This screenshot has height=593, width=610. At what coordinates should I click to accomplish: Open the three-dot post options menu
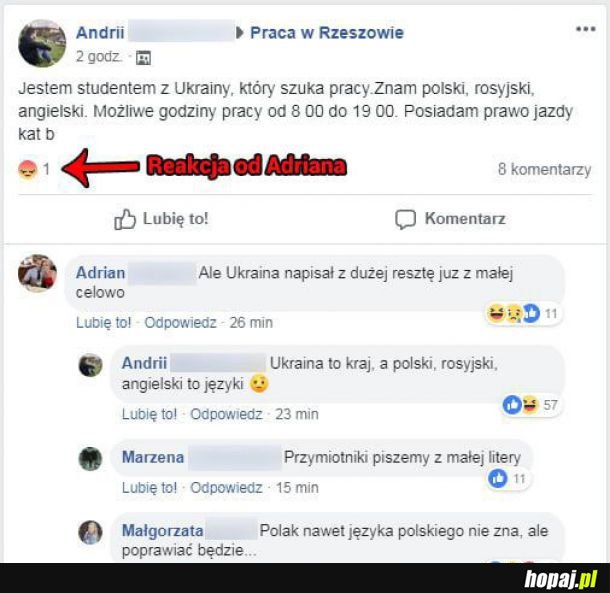pyautogui.click(x=585, y=29)
